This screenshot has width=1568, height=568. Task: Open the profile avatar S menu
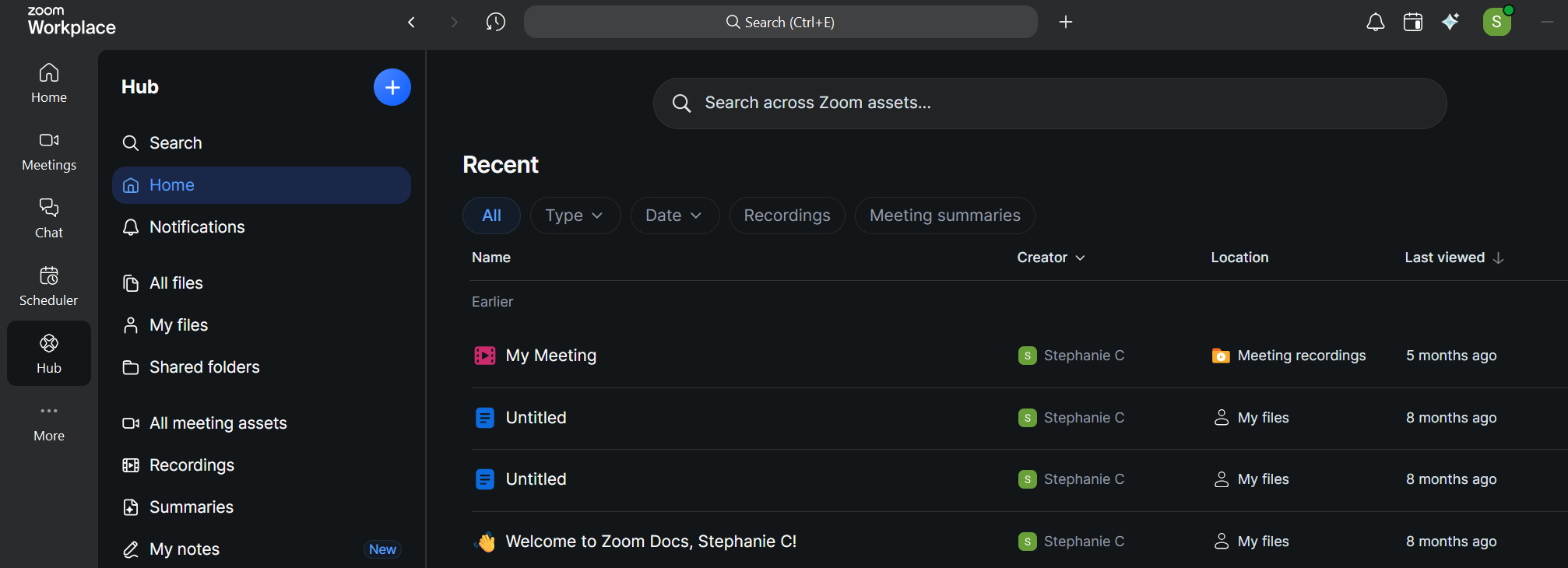click(x=1496, y=22)
